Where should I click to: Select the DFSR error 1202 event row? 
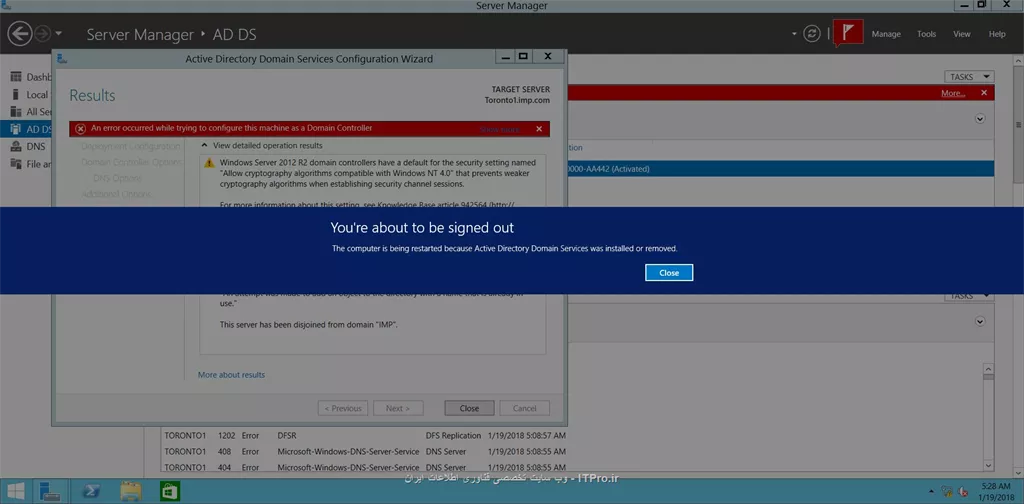click(366, 435)
